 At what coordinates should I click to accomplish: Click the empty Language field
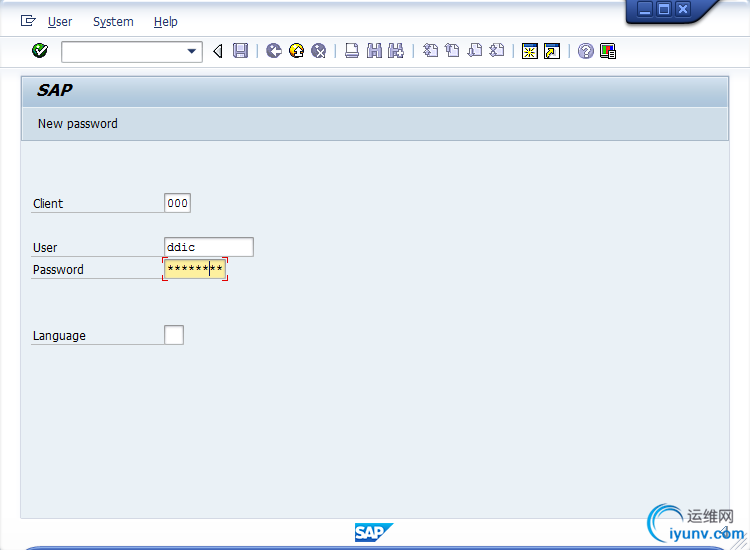tap(174, 335)
